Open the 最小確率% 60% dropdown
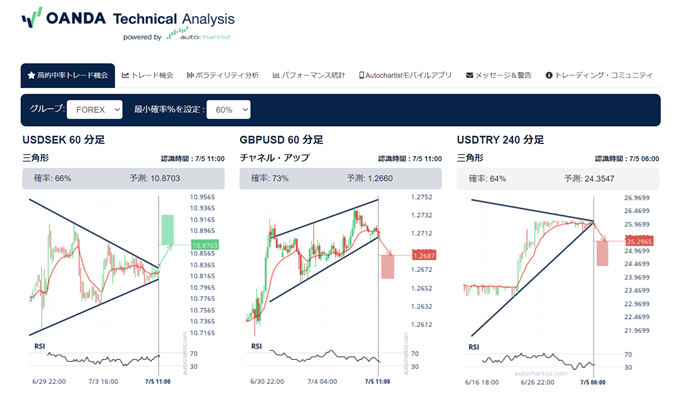Image resolution: width=680 pixels, height=395 pixels. point(229,110)
